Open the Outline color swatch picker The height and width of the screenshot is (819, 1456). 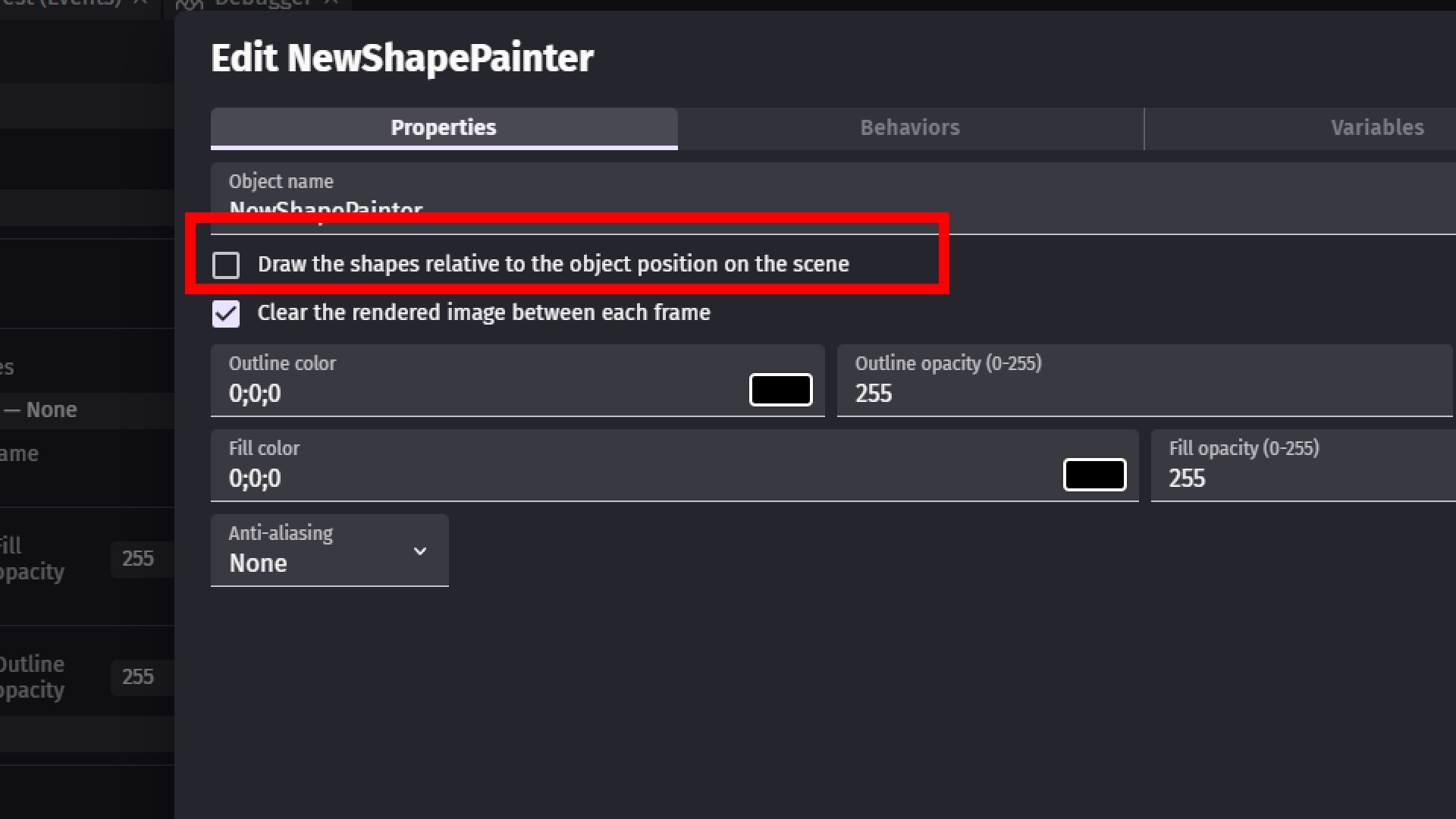(x=780, y=391)
